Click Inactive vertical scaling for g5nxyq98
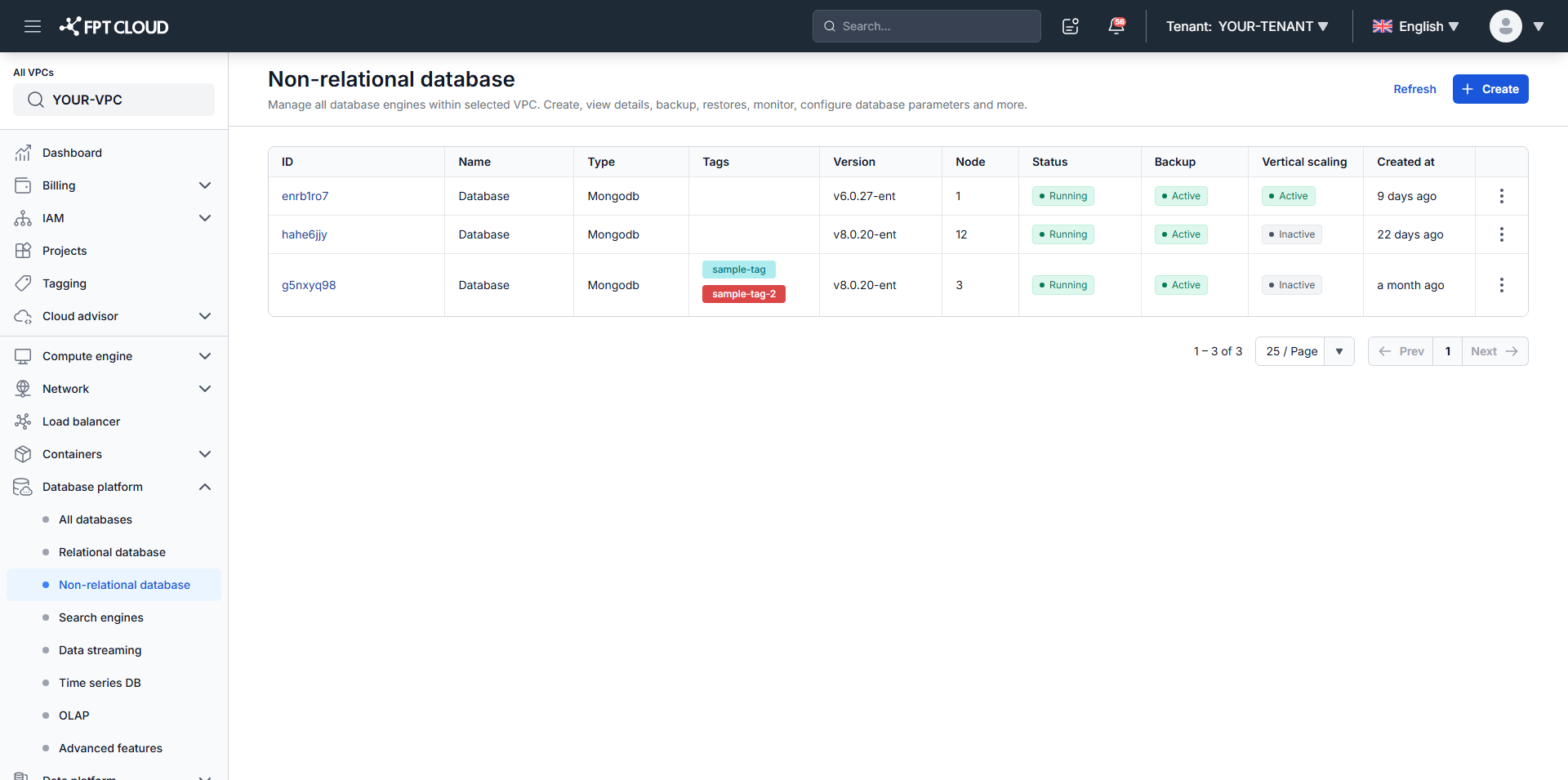This screenshot has width=1568, height=780. pyautogui.click(x=1292, y=285)
